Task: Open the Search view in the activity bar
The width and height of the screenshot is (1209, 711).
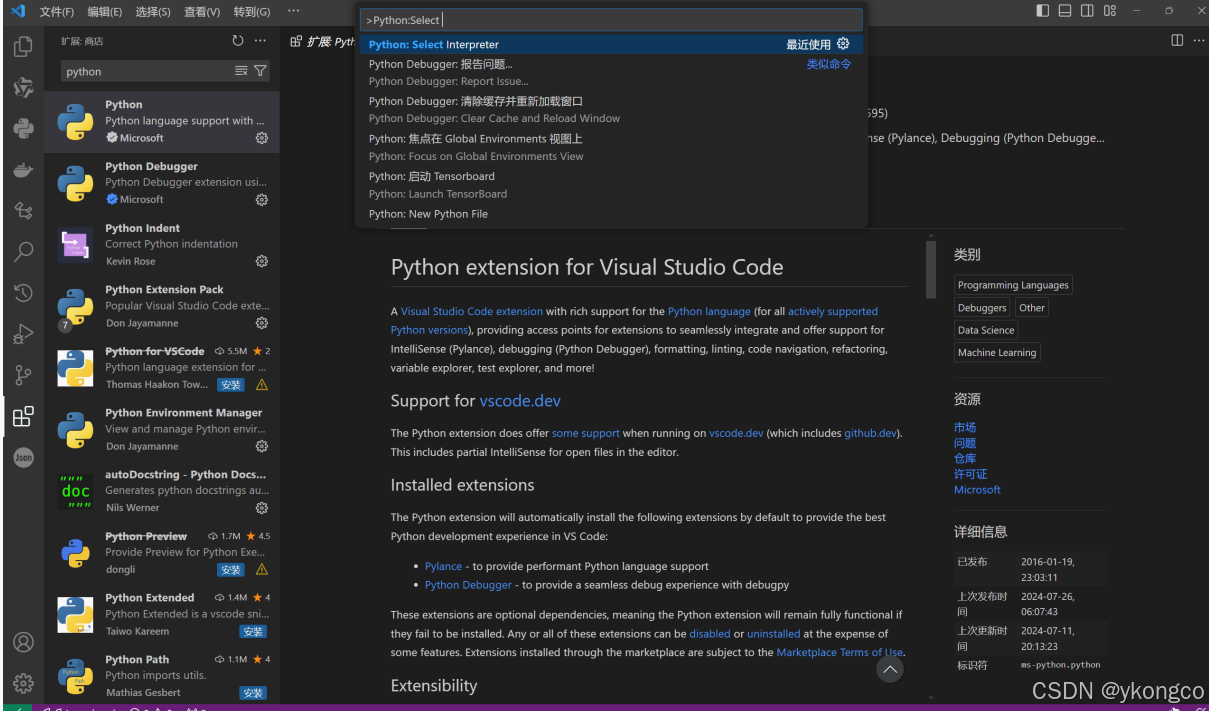Action: pos(24,254)
